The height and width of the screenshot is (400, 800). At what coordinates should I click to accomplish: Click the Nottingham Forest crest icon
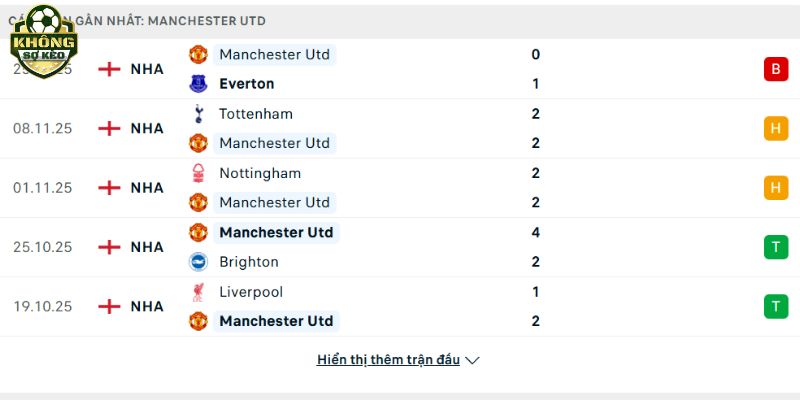tap(198, 173)
